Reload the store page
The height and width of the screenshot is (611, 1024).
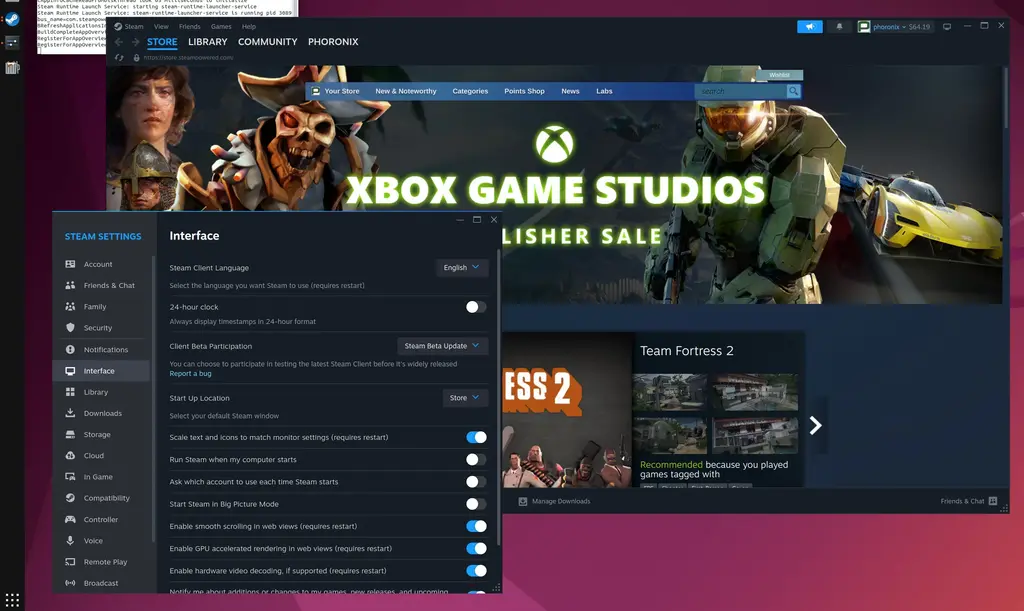pos(119,57)
